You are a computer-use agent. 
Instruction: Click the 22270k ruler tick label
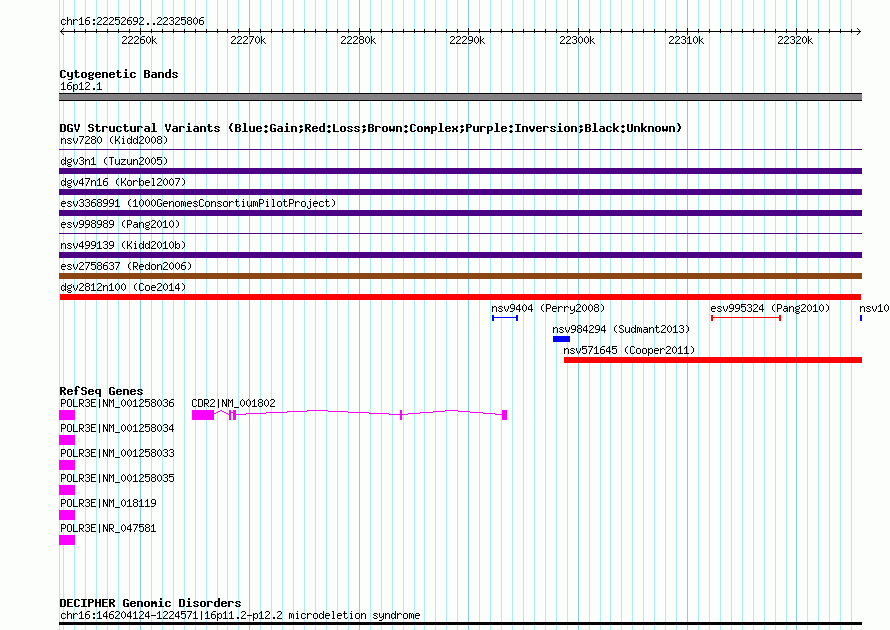(248, 40)
